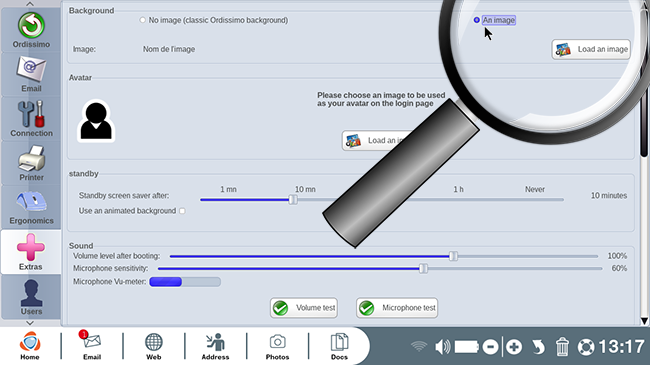650x365 pixels.
Task: Click the battery status icon
Action: (467, 347)
